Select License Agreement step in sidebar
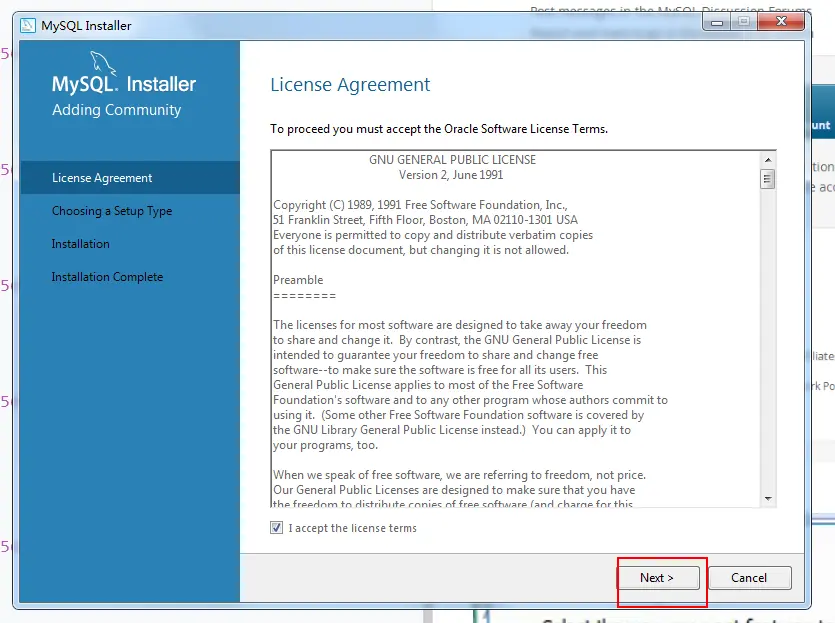Image resolution: width=835 pixels, height=623 pixels. (x=130, y=178)
